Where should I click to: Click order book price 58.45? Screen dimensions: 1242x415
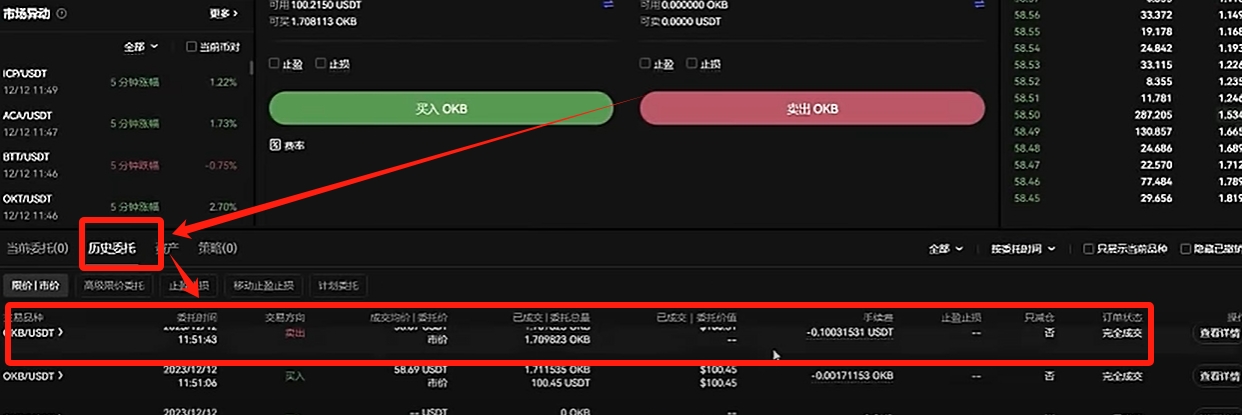tap(1026, 198)
